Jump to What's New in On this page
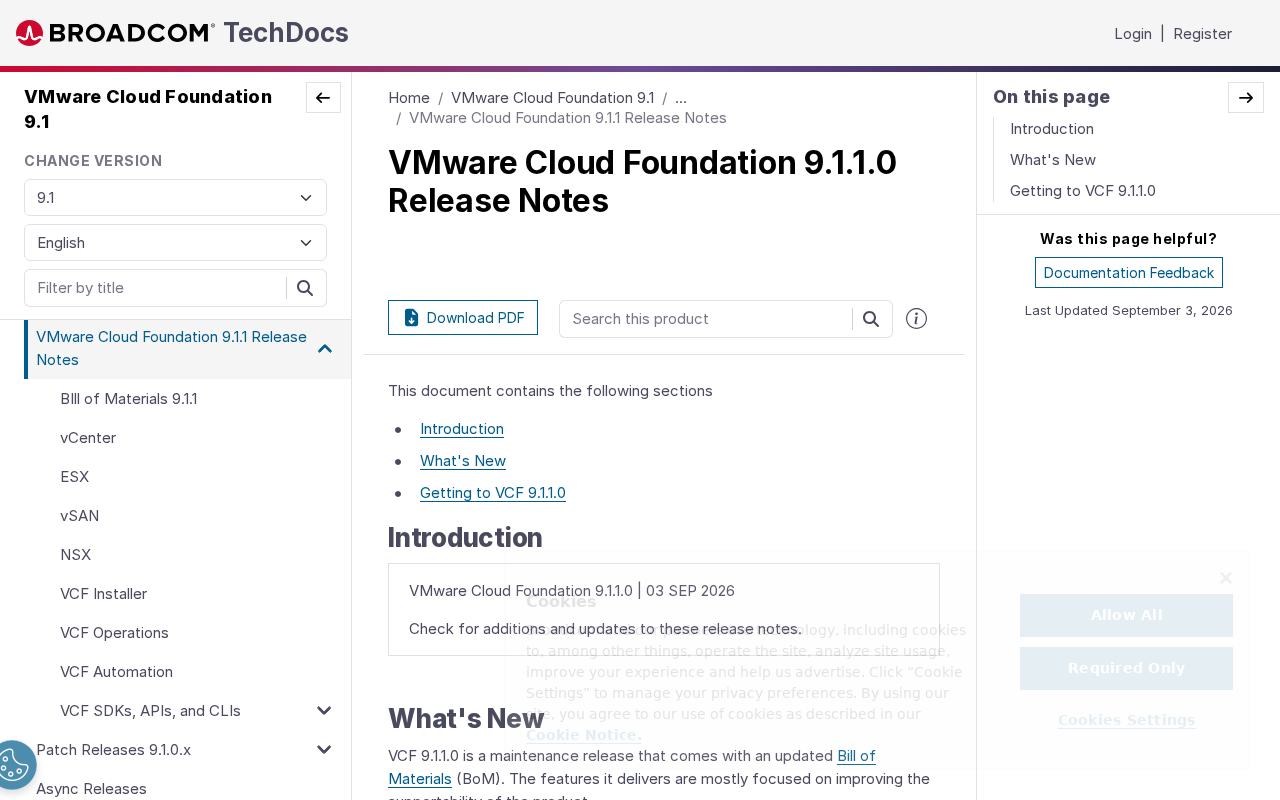Screen dimensions: 1280x800 (1053, 160)
